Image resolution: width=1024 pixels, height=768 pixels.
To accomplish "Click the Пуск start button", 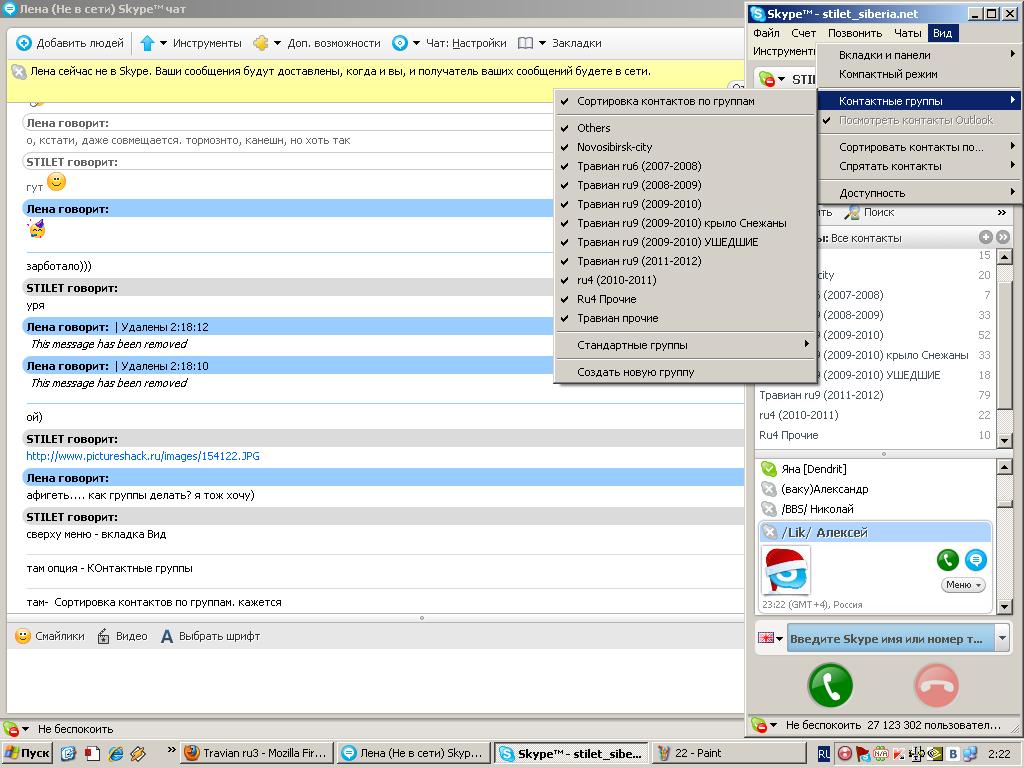I will pyautogui.click(x=27, y=753).
